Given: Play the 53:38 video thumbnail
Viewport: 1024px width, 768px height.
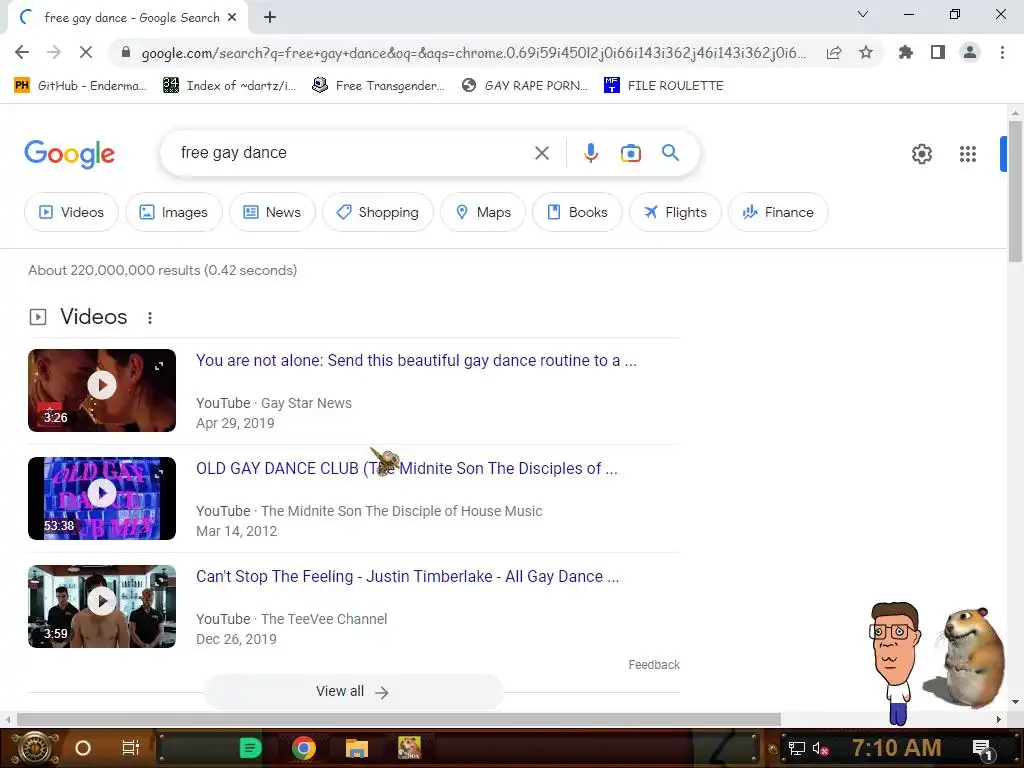Looking at the screenshot, I should pos(102,498).
